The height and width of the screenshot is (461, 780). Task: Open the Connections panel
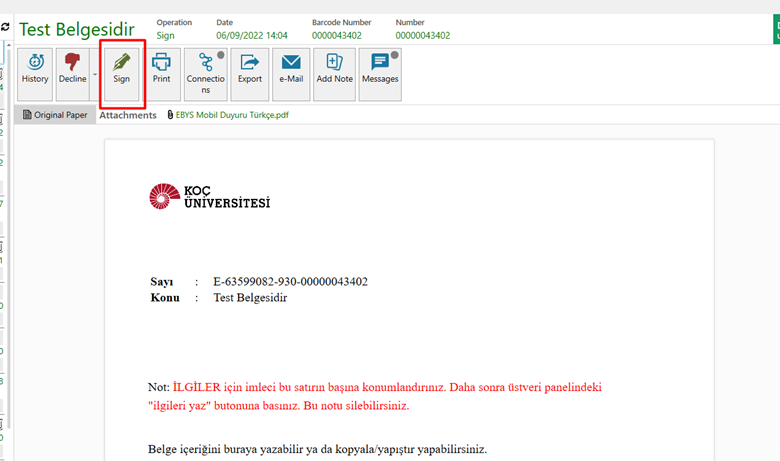205,73
